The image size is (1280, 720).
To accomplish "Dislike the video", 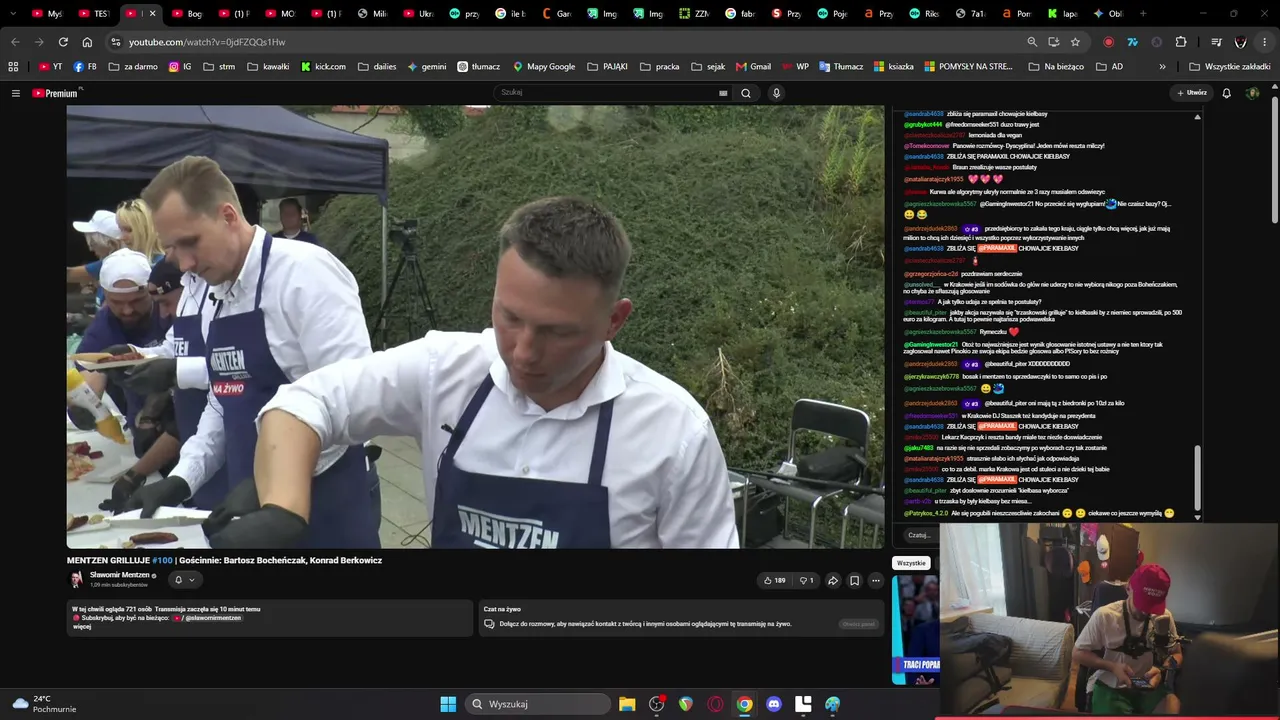I will click(806, 580).
